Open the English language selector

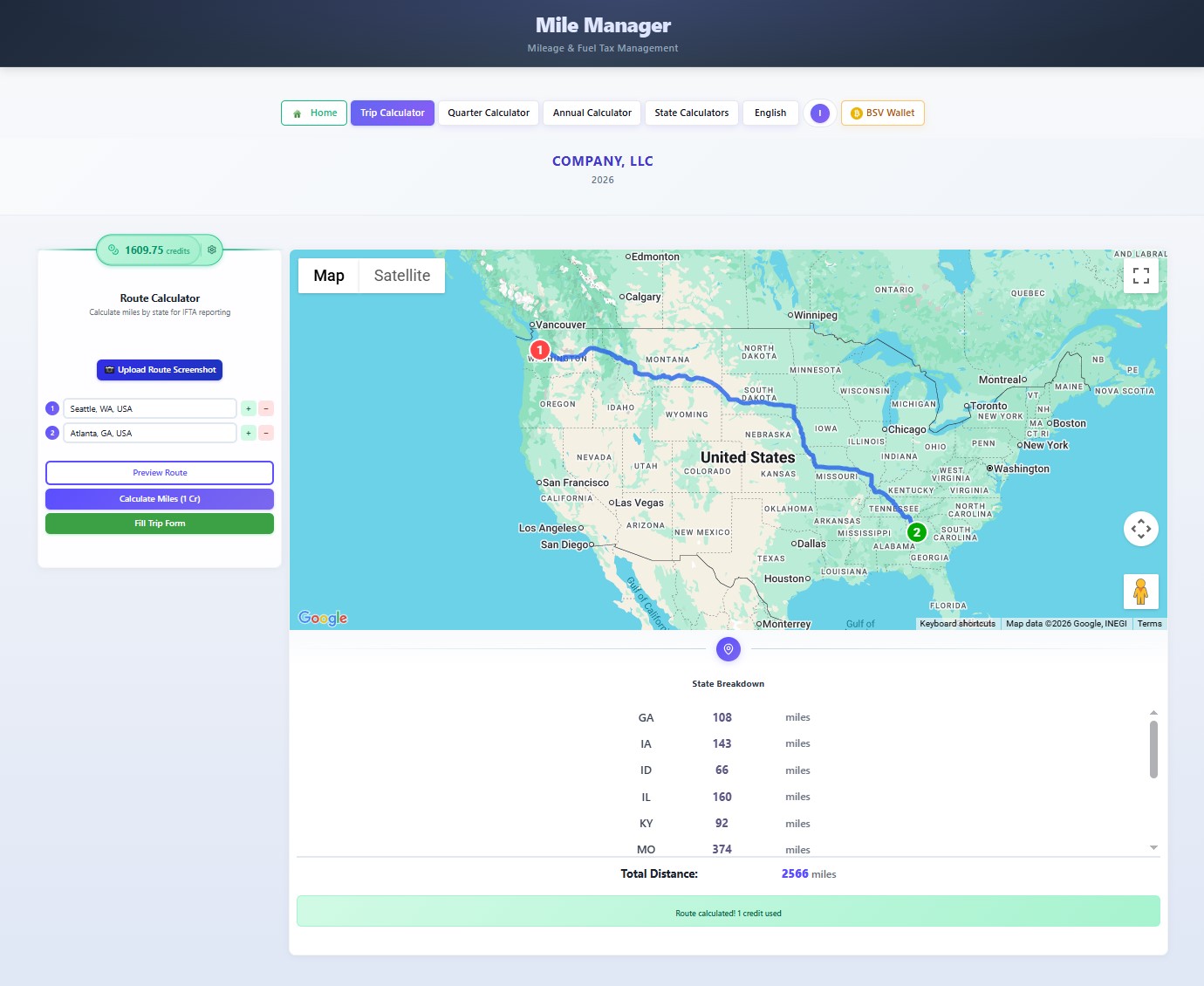[770, 113]
